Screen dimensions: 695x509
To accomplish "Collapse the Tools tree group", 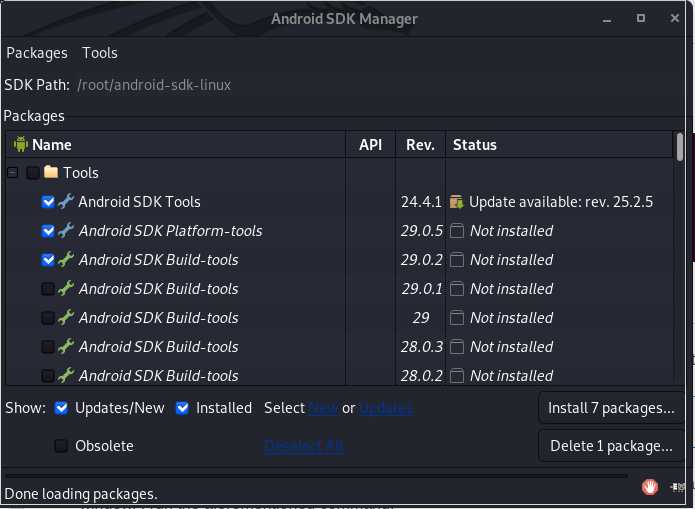I will point(12,172).
